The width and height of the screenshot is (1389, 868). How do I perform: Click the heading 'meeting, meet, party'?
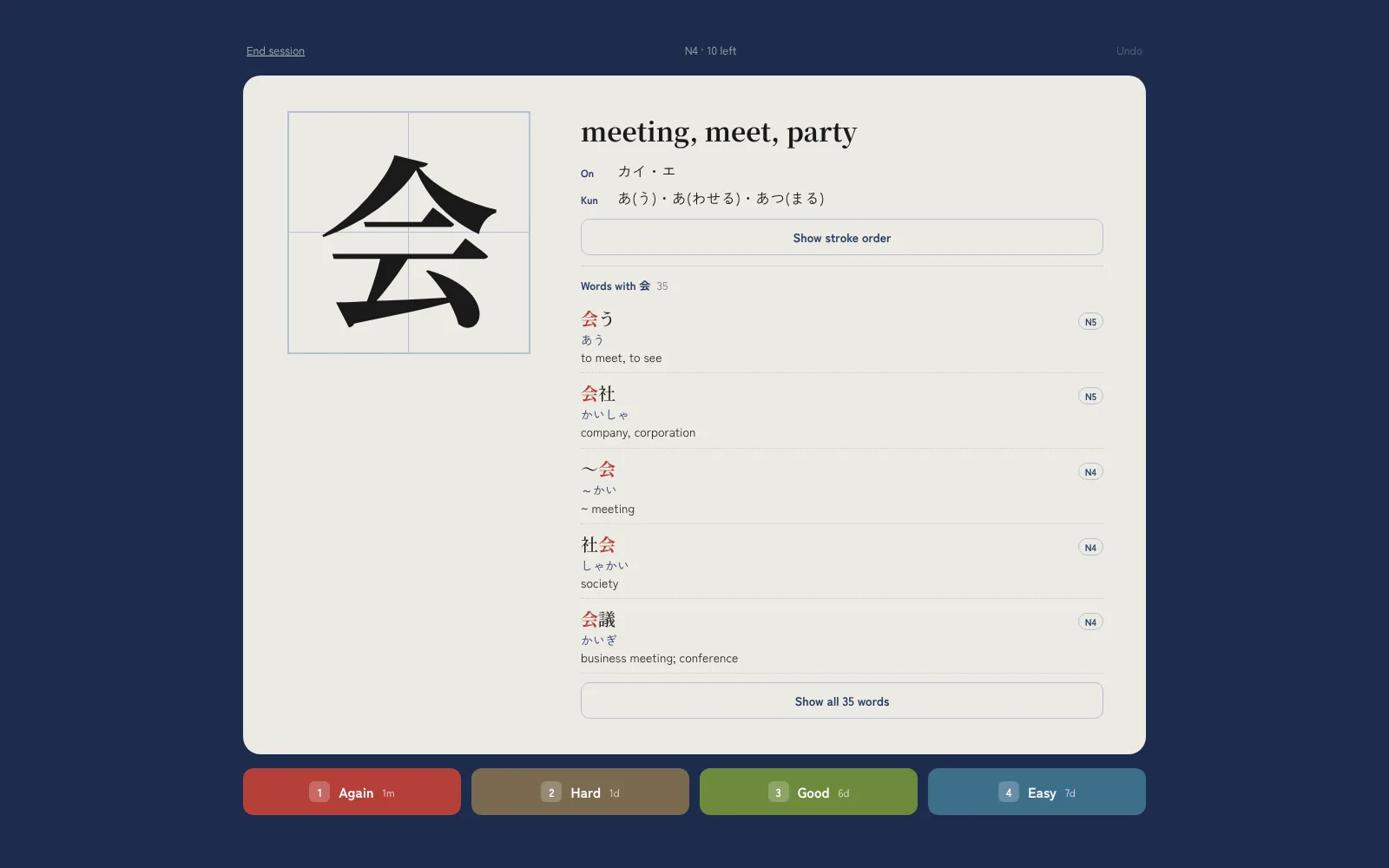point(719,132)
